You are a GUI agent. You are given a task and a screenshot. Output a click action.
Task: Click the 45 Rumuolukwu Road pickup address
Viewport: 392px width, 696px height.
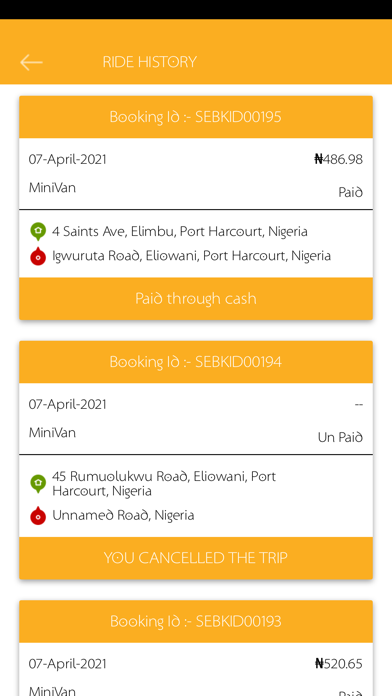(x=164, y=483)
